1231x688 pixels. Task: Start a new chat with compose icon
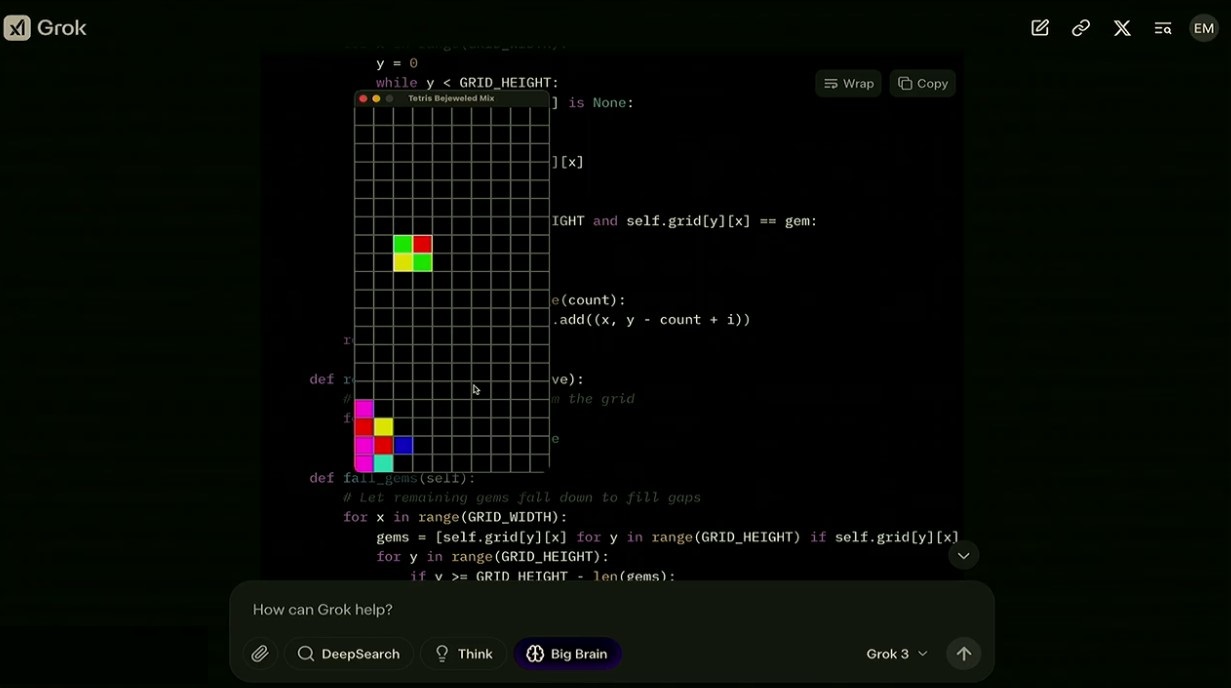pyautogui.click(x=1040, y=28)
